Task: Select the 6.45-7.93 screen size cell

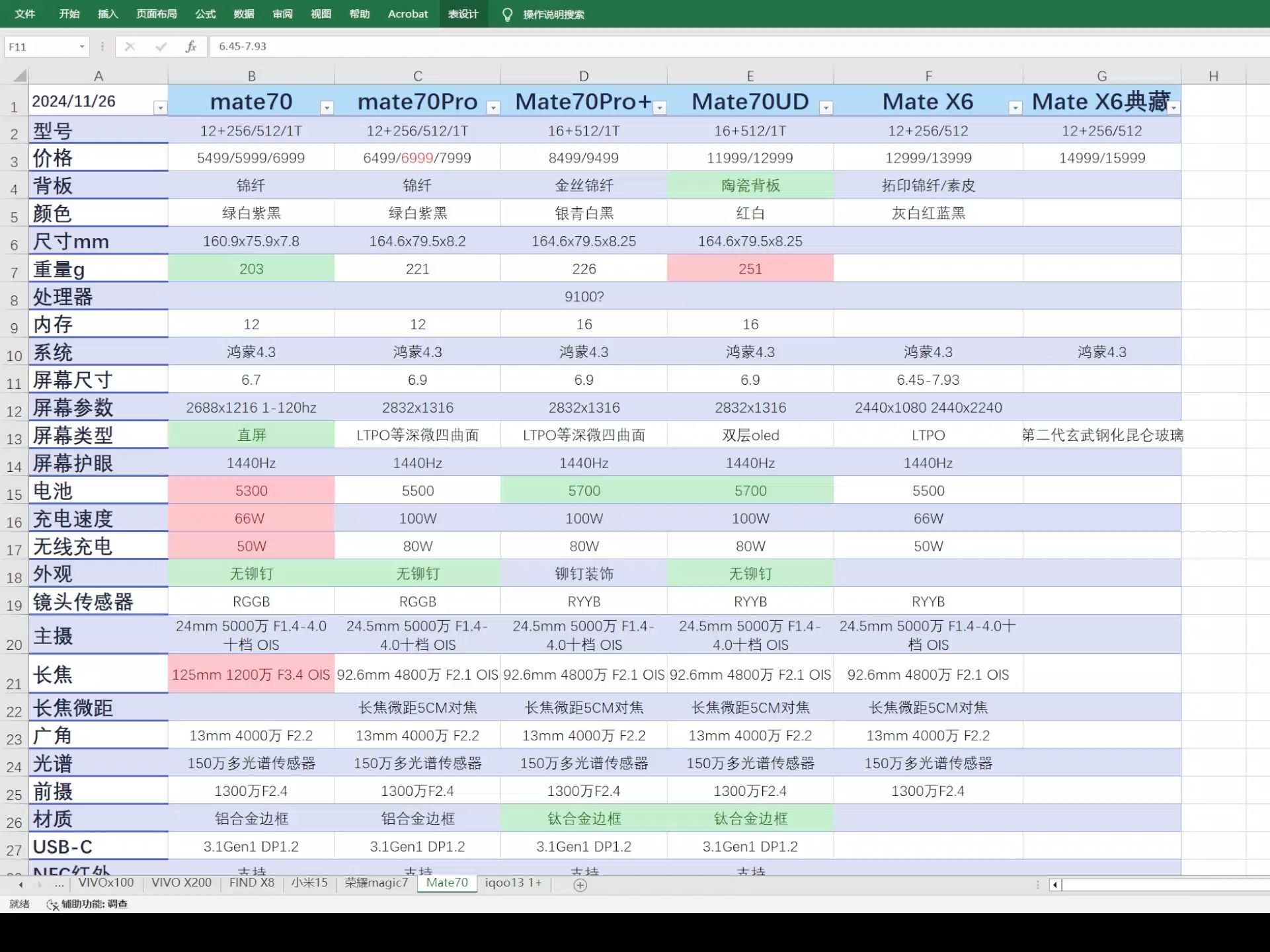Action: point(928,380)
